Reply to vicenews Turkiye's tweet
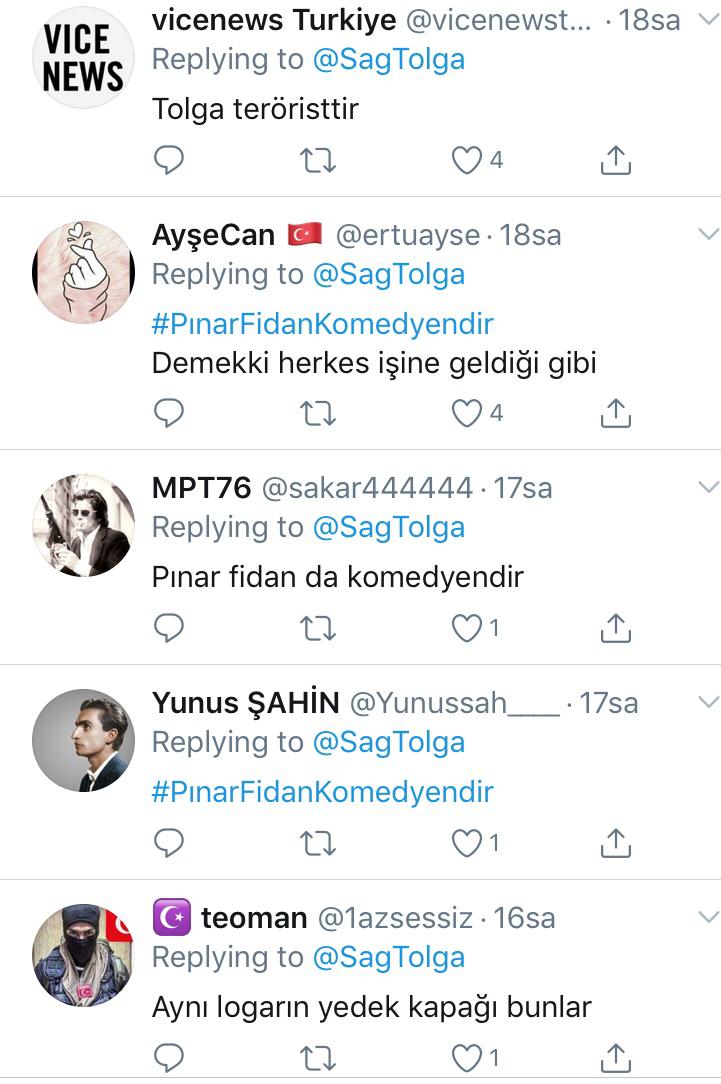The height and width of the screenshot is (1084, 721). (169, 160)
